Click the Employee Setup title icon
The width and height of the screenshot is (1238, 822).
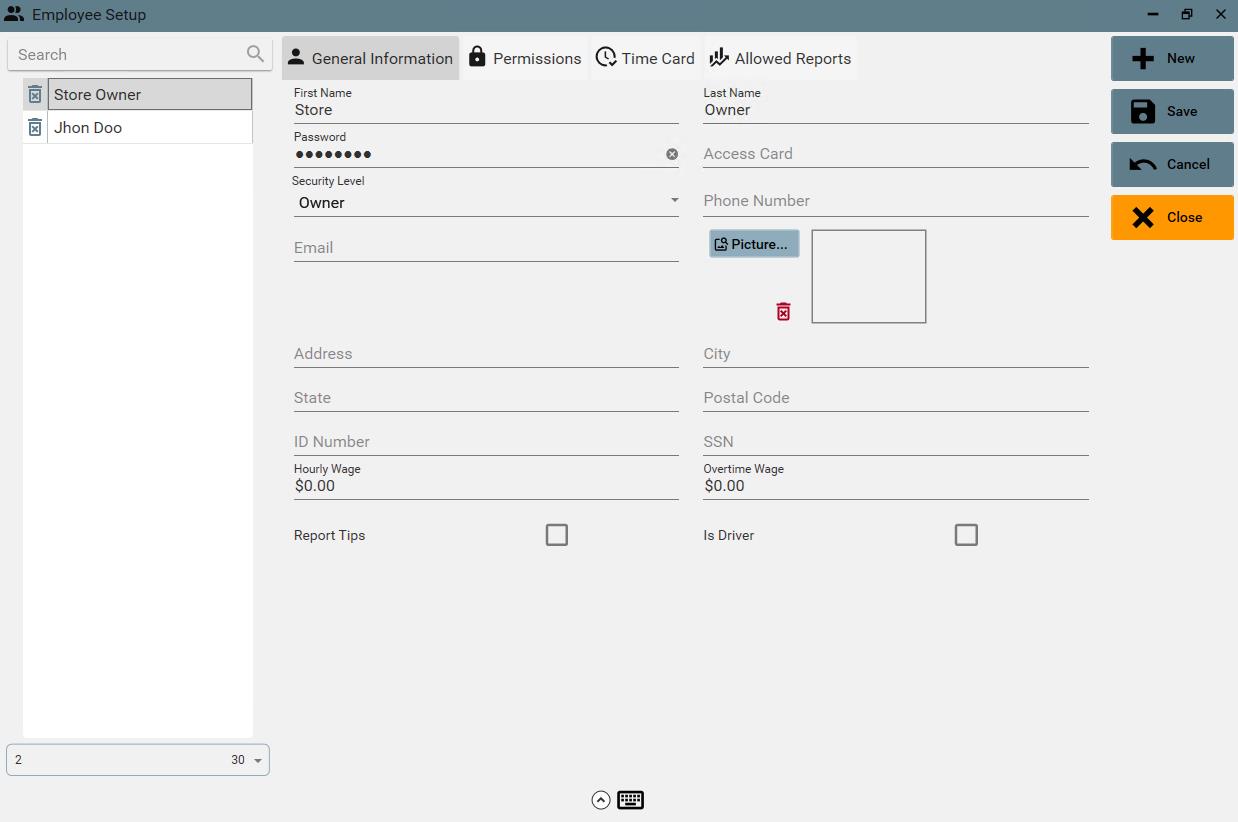pos(14,15)
